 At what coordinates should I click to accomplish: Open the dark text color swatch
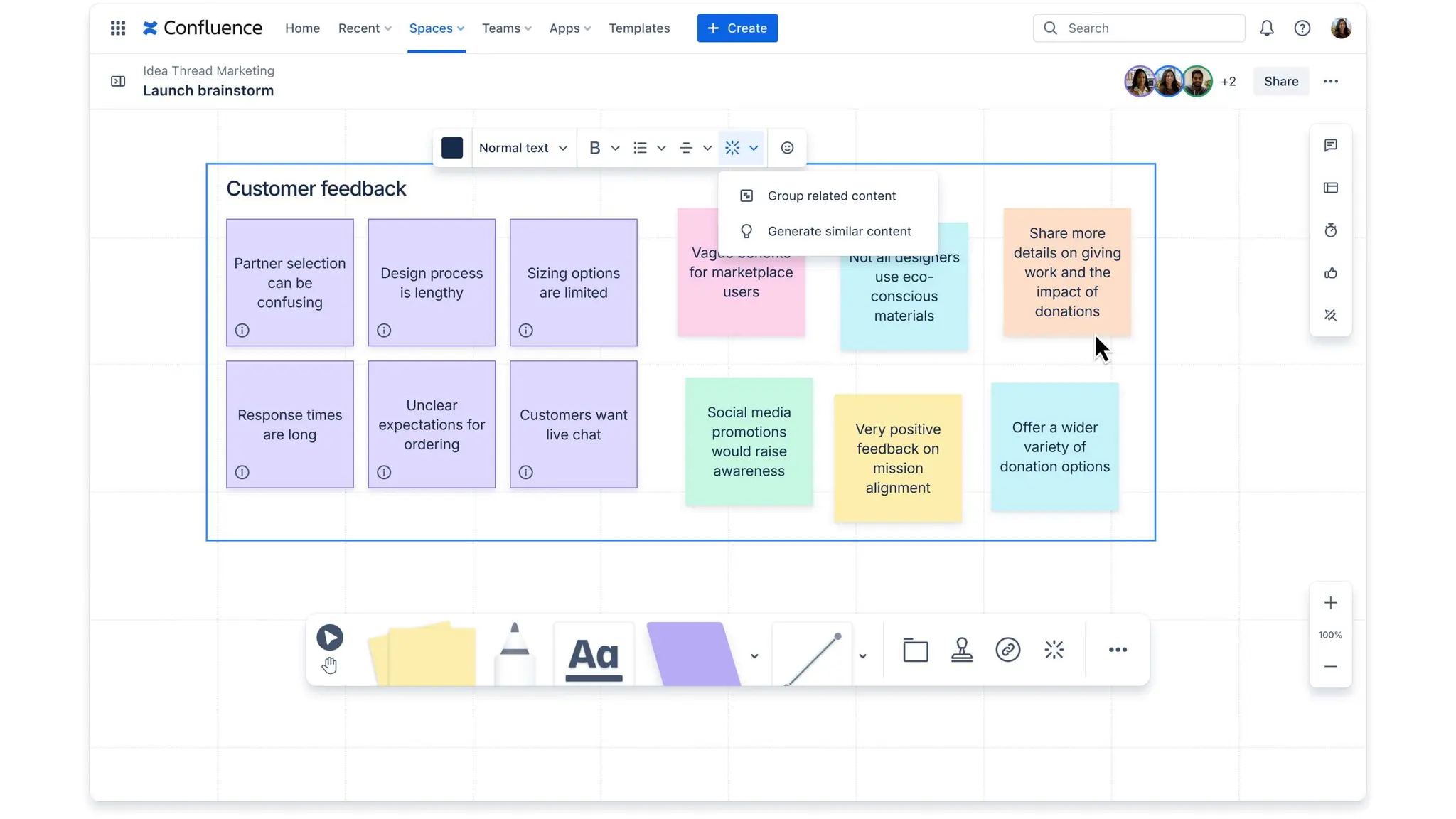(x=452, y=148)
